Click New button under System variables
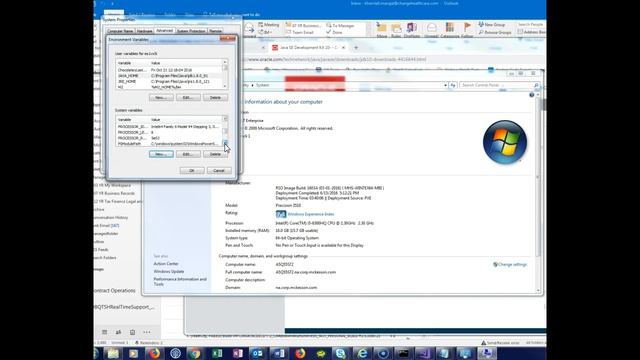The height and width of the screenshot is (360, 640). click(x=161, y=154)
